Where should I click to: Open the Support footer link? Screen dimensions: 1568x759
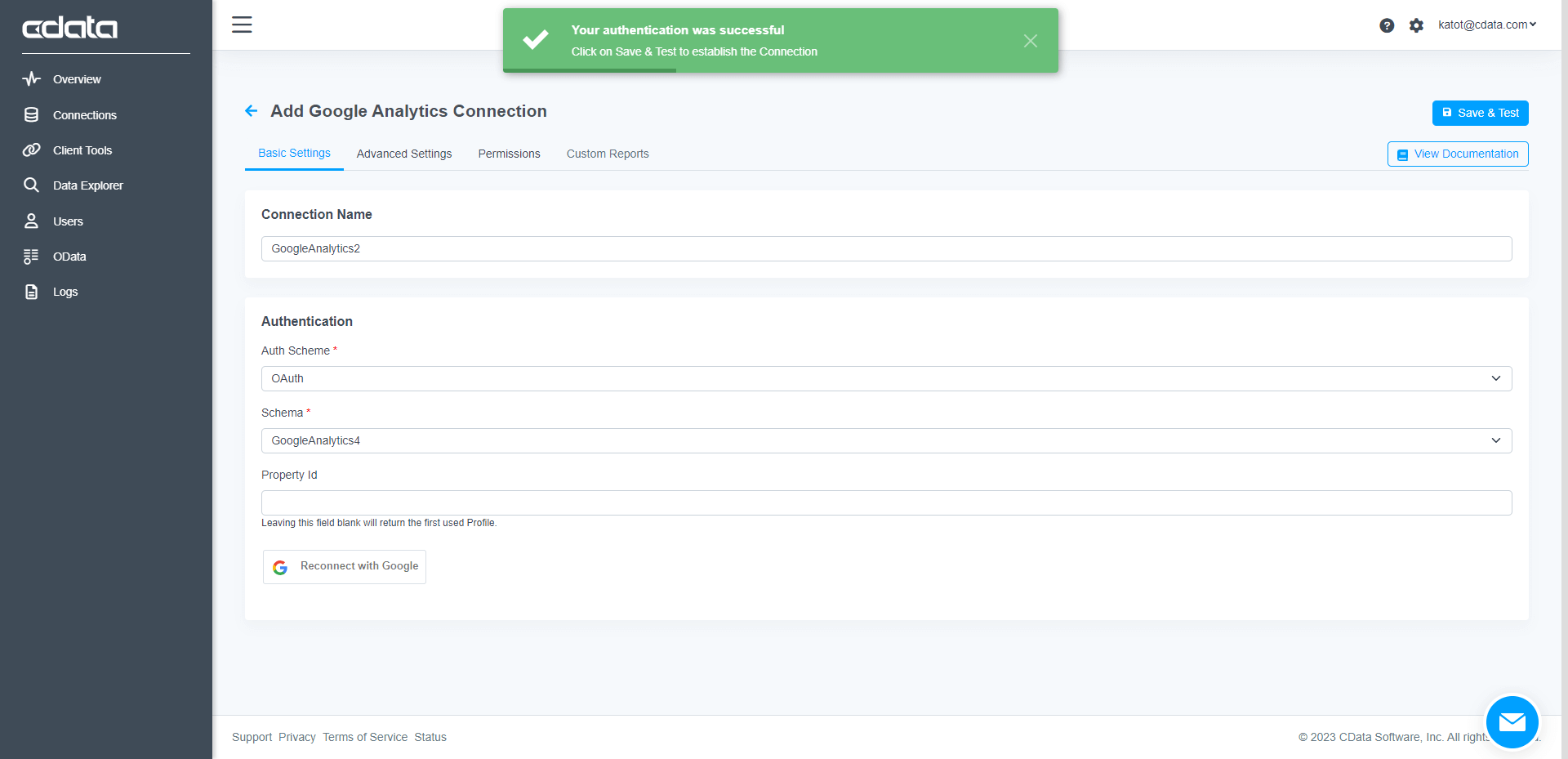[x=252, y=737]
